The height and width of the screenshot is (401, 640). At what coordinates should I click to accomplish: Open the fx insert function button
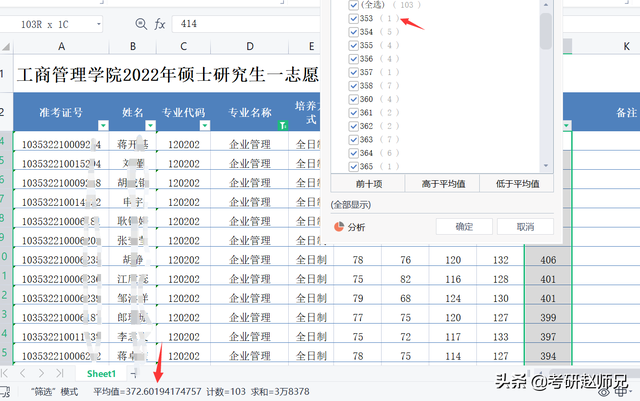click(160, 25)
